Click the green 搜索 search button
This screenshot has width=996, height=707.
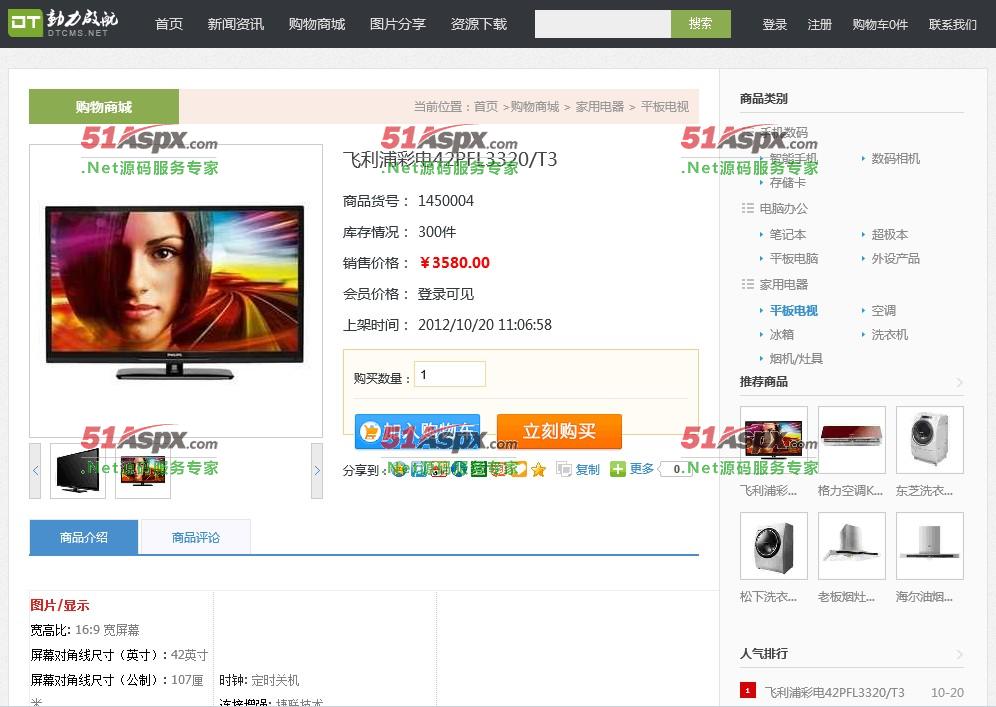(x=701, y=24)
